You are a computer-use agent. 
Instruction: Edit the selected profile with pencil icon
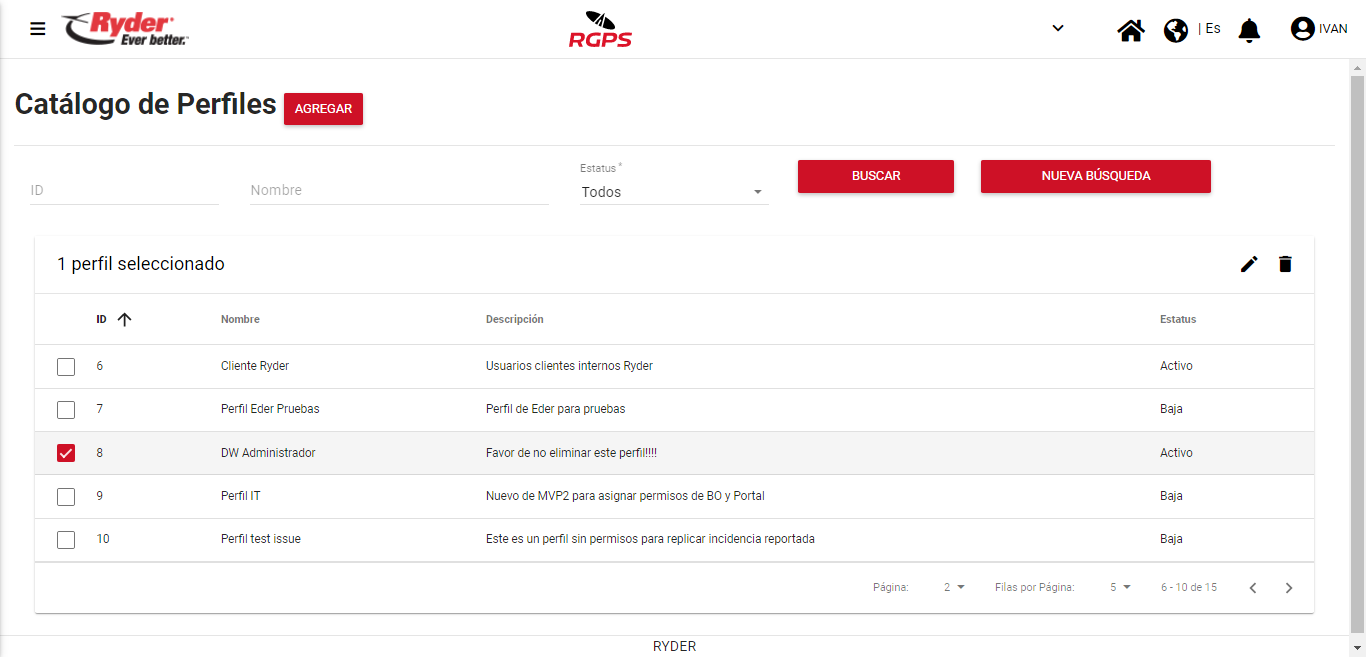pos(1249,264)
